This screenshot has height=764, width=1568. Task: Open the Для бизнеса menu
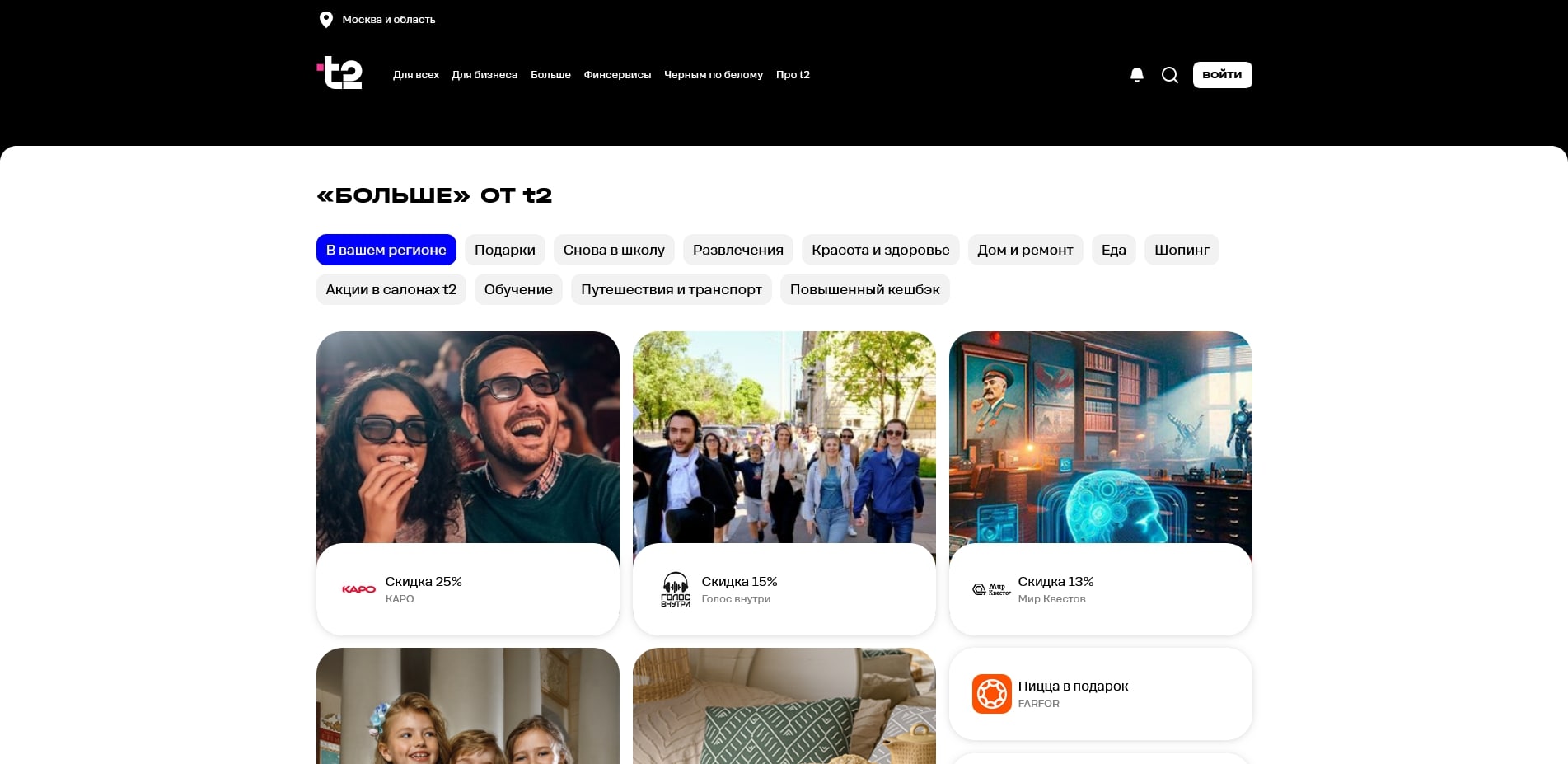[484, 75]
